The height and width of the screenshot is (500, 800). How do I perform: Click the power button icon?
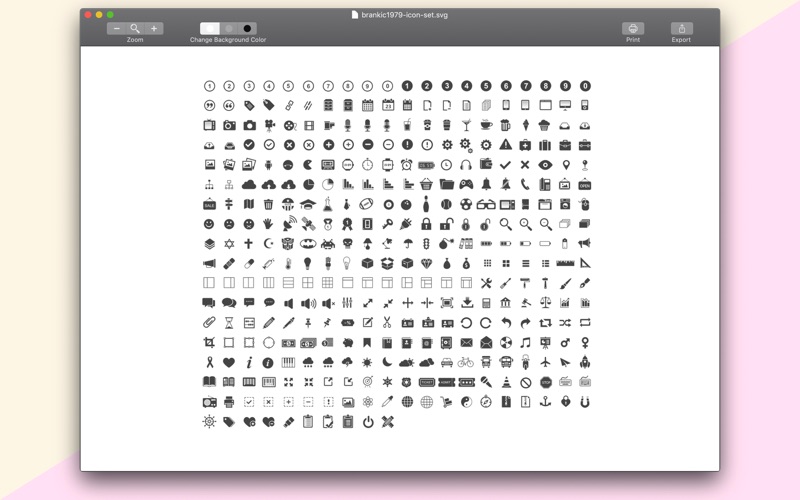368,422
